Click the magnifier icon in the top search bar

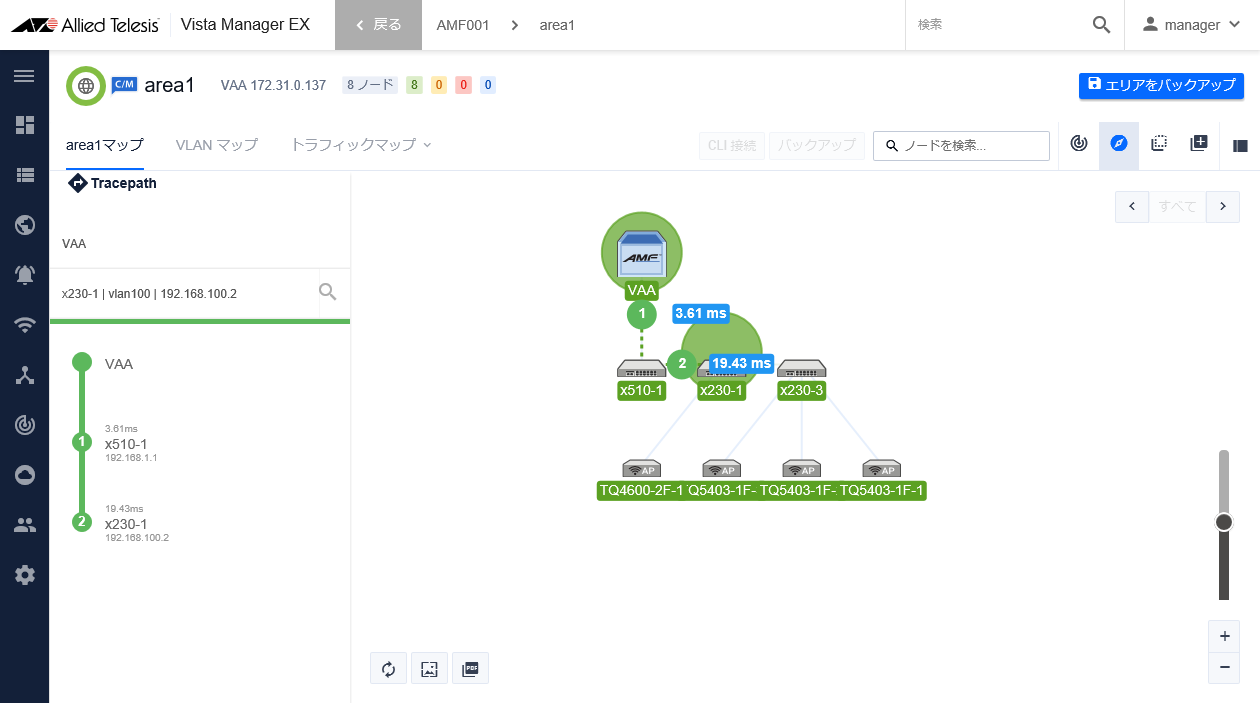coord(1101,25)
